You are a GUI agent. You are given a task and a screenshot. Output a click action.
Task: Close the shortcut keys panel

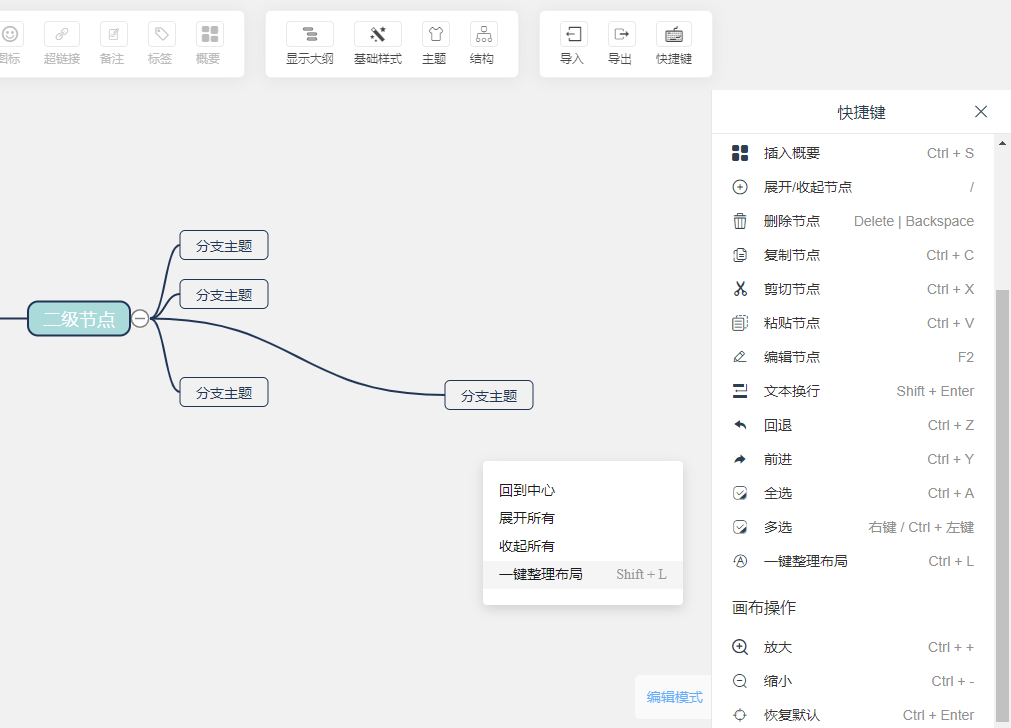[981, 112]
